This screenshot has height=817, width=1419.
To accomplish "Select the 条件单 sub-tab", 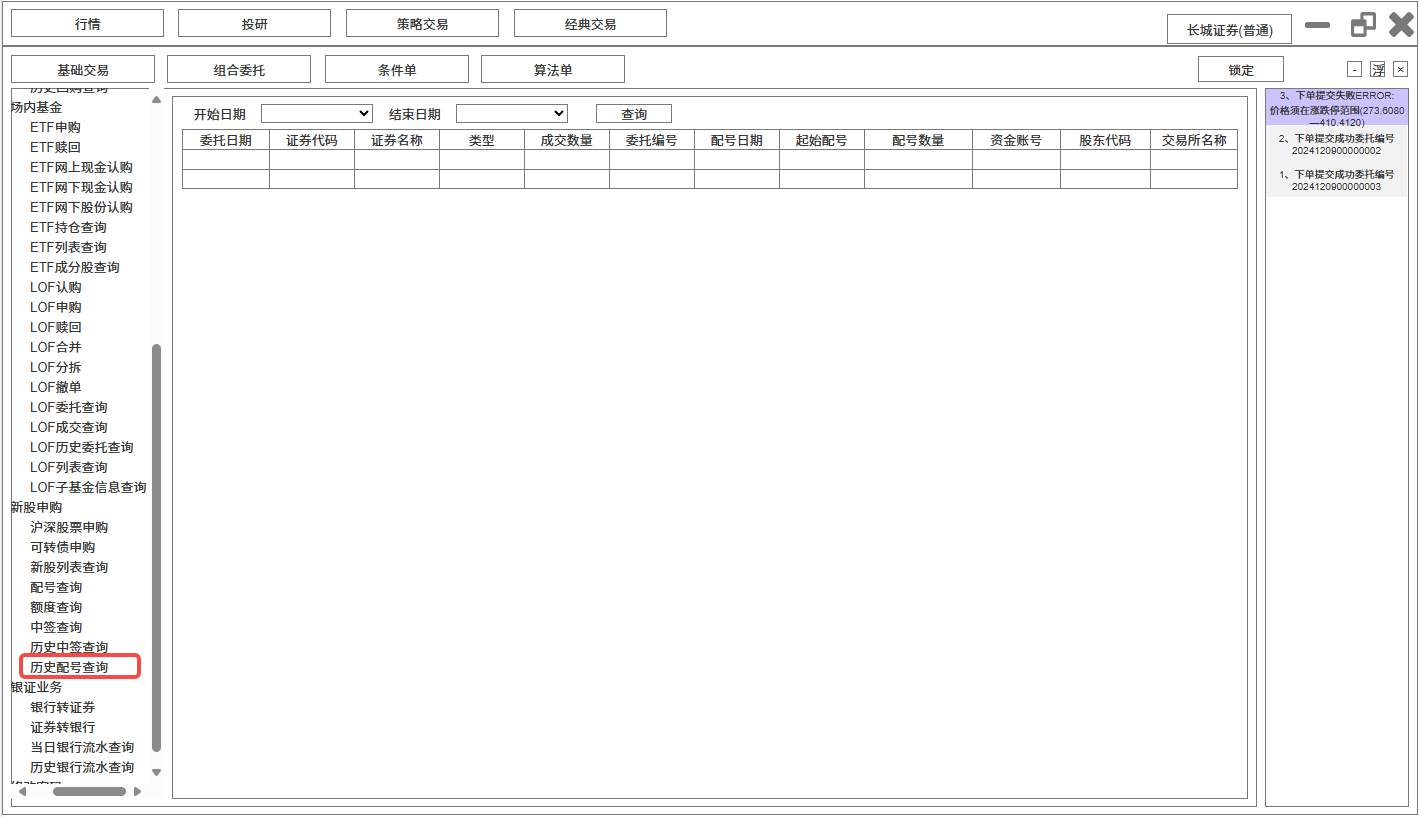I will [x=397, y=70].
